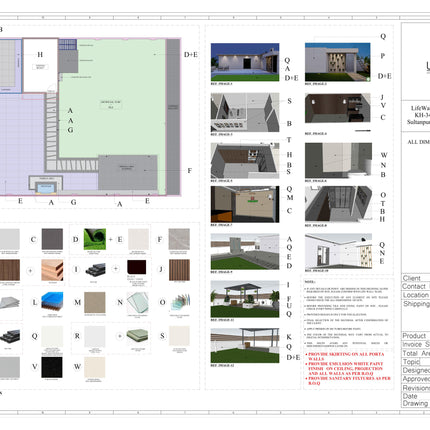Click the F callout right of floor plan
This screenshot has height=430, width=430.
pyautogui.click(x=189, y=171)
